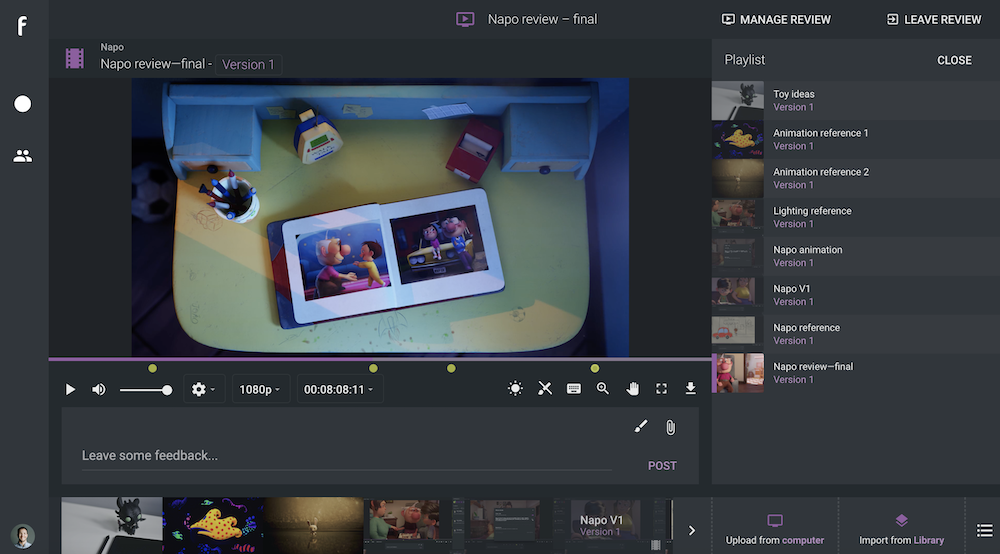Click the Napo project breadcrumb
The height and width of the screenshot is (554, 1000).
112,47
